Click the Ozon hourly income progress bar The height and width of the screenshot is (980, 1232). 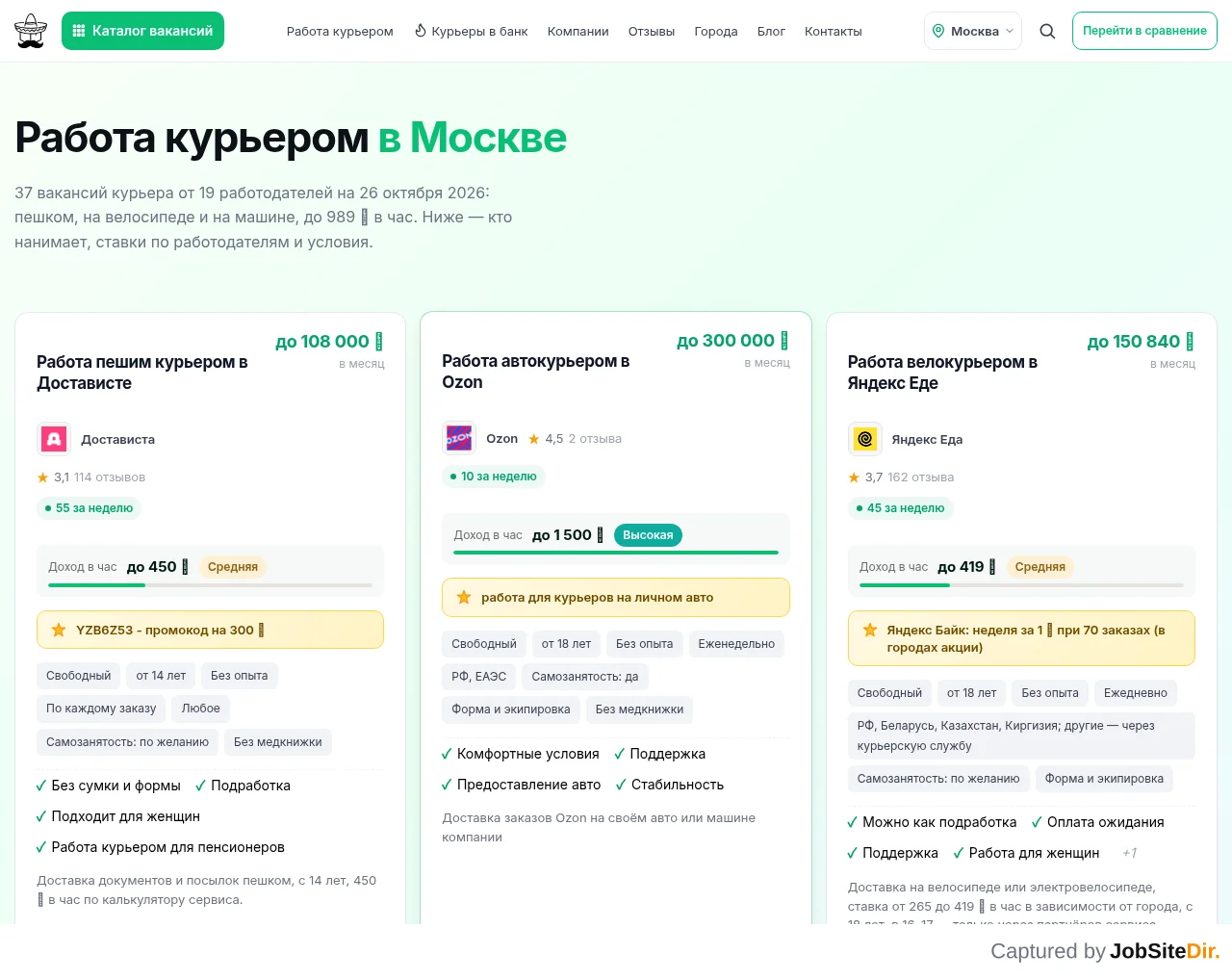(616, 553)
